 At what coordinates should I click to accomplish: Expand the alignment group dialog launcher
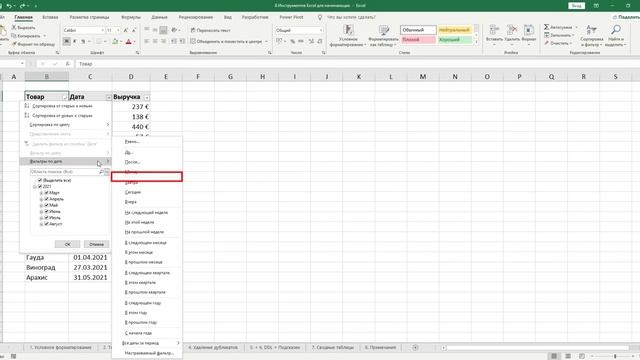(270, 53)
